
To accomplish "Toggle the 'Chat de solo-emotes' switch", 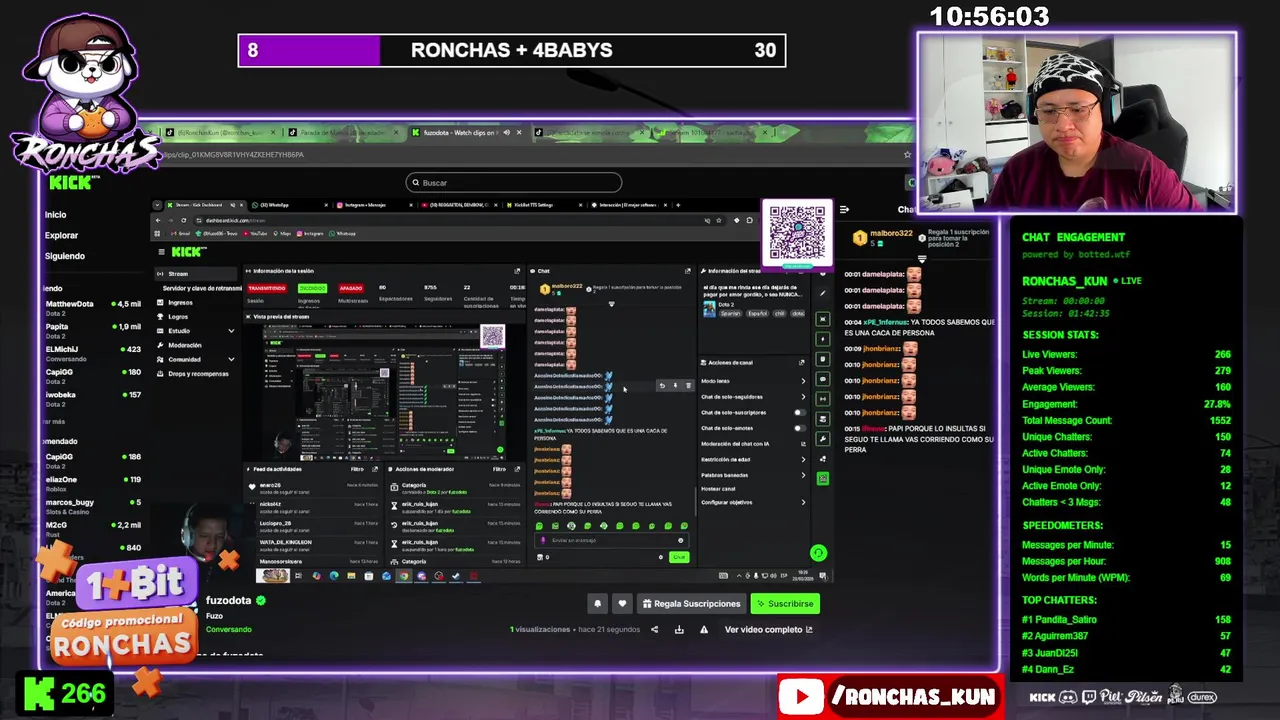I will coord(799,428).
